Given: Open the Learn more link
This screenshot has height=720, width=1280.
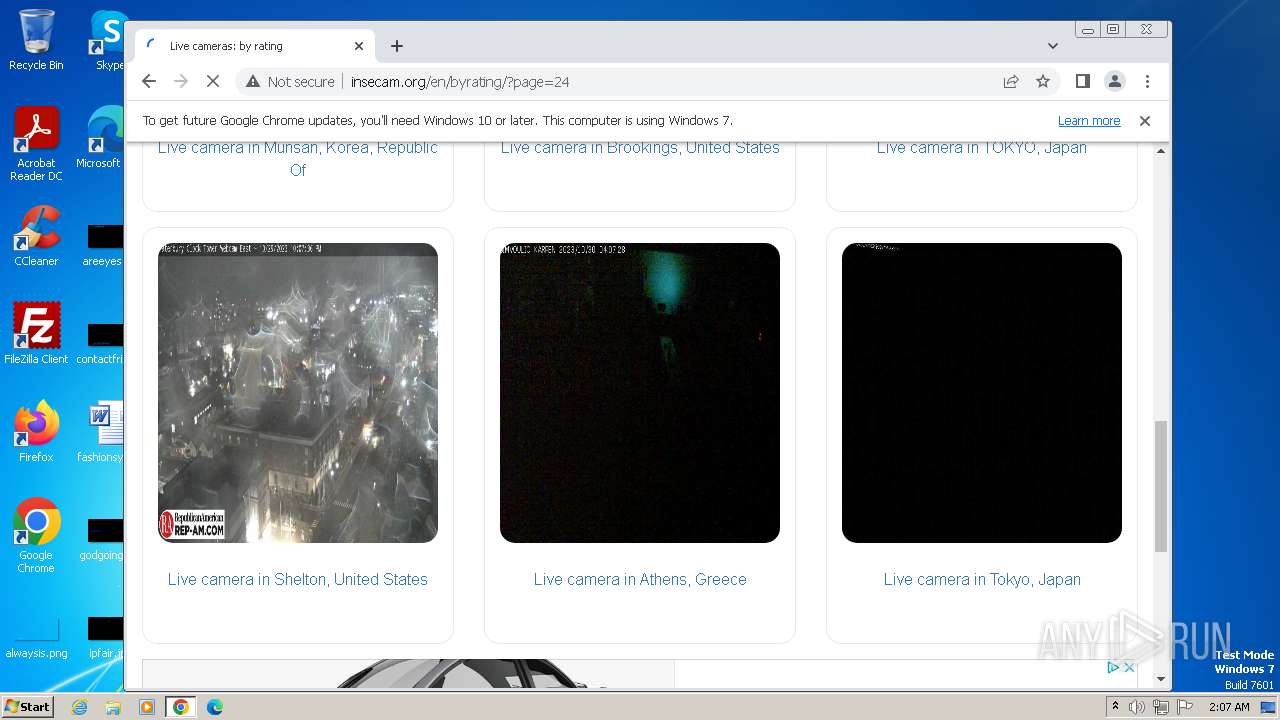Looking at the screenshot, I should (1089, 120).
